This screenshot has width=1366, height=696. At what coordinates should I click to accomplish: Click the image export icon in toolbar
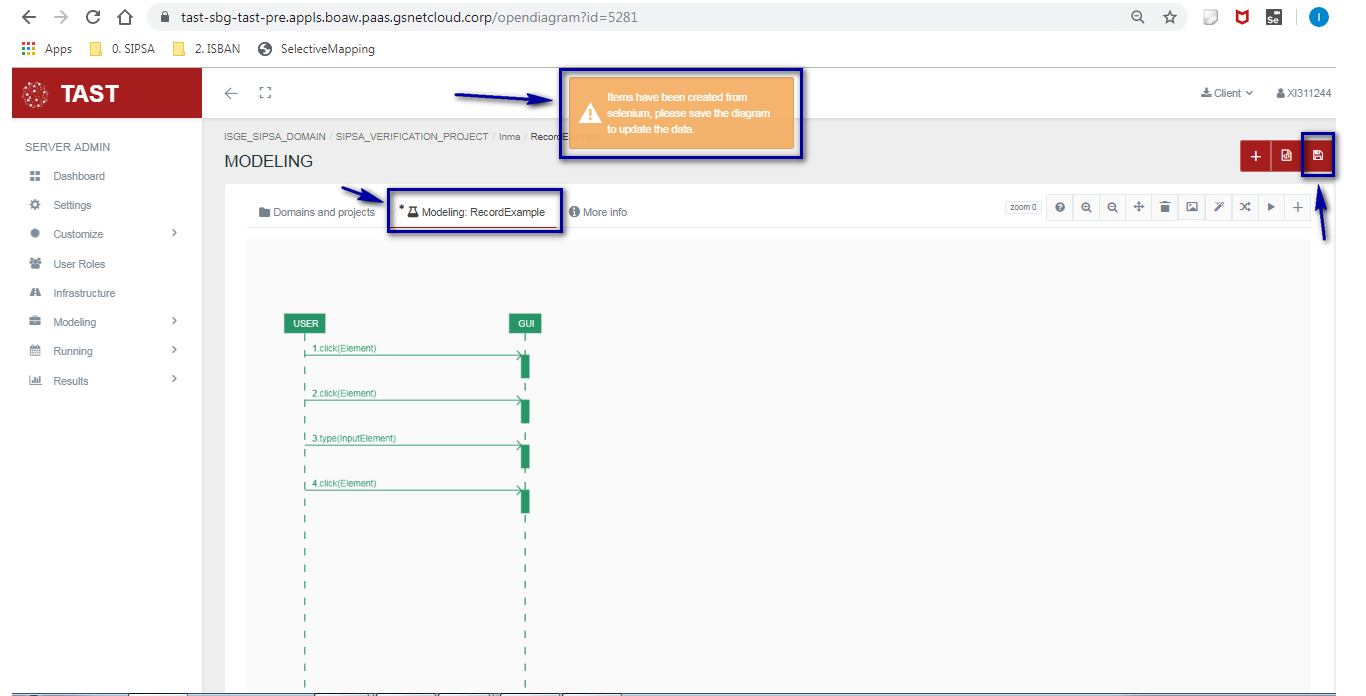click(1192, 208)
